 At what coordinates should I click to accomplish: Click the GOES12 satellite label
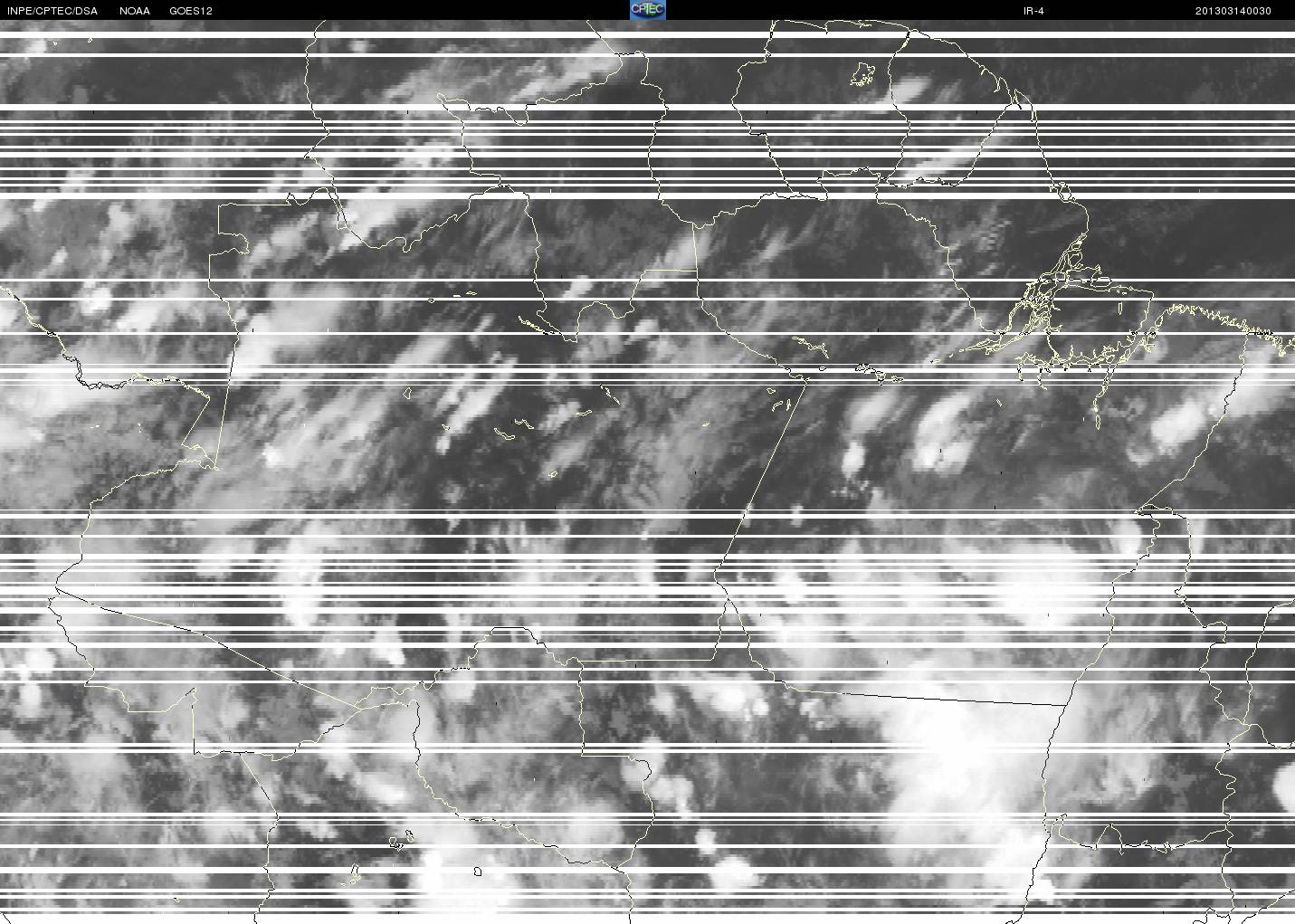tap(191, 11)
